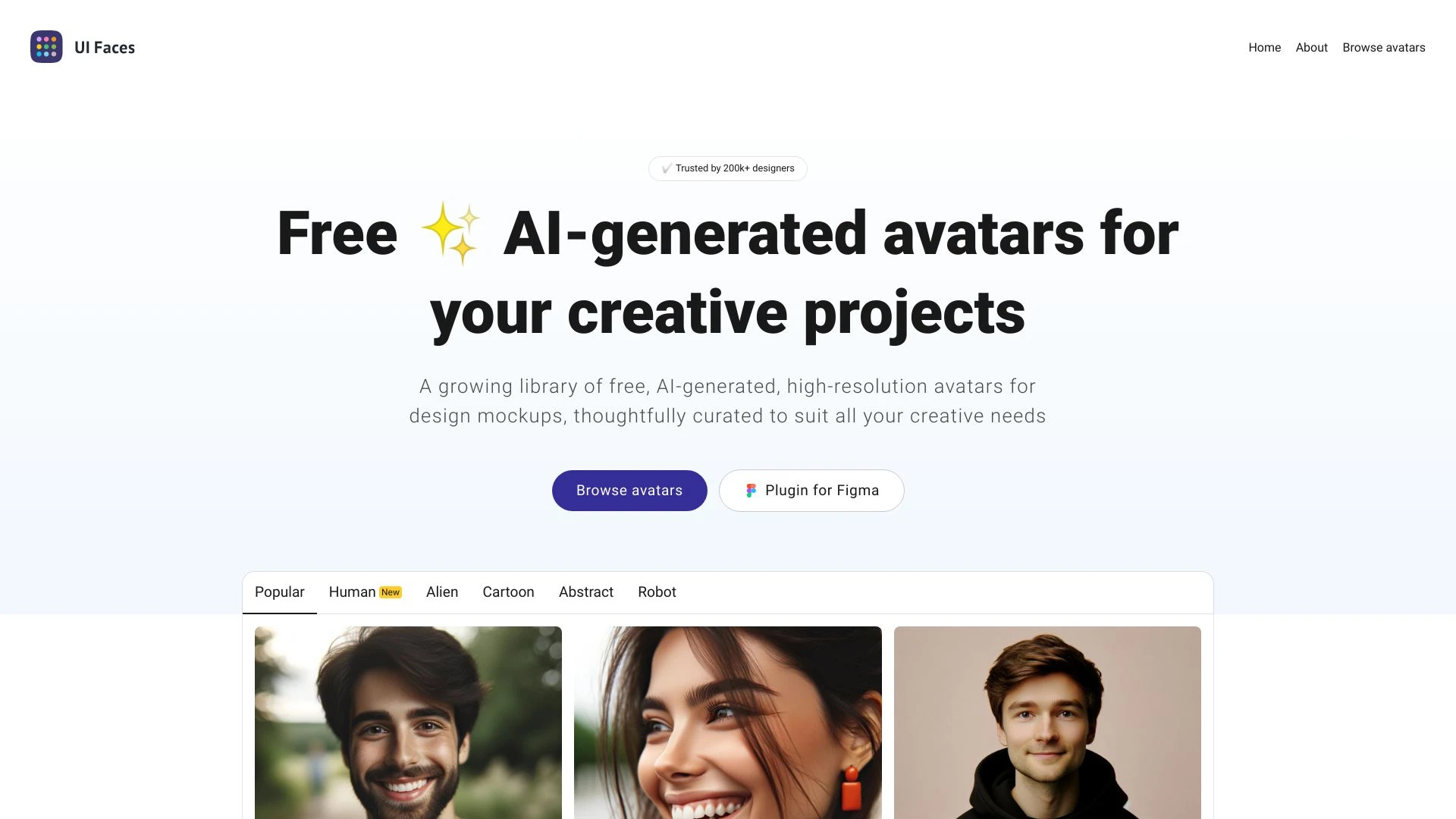This screenshot has width=1456, height=819.
Task: Click Browse avatars navigation link
Action: [1384, 47]
